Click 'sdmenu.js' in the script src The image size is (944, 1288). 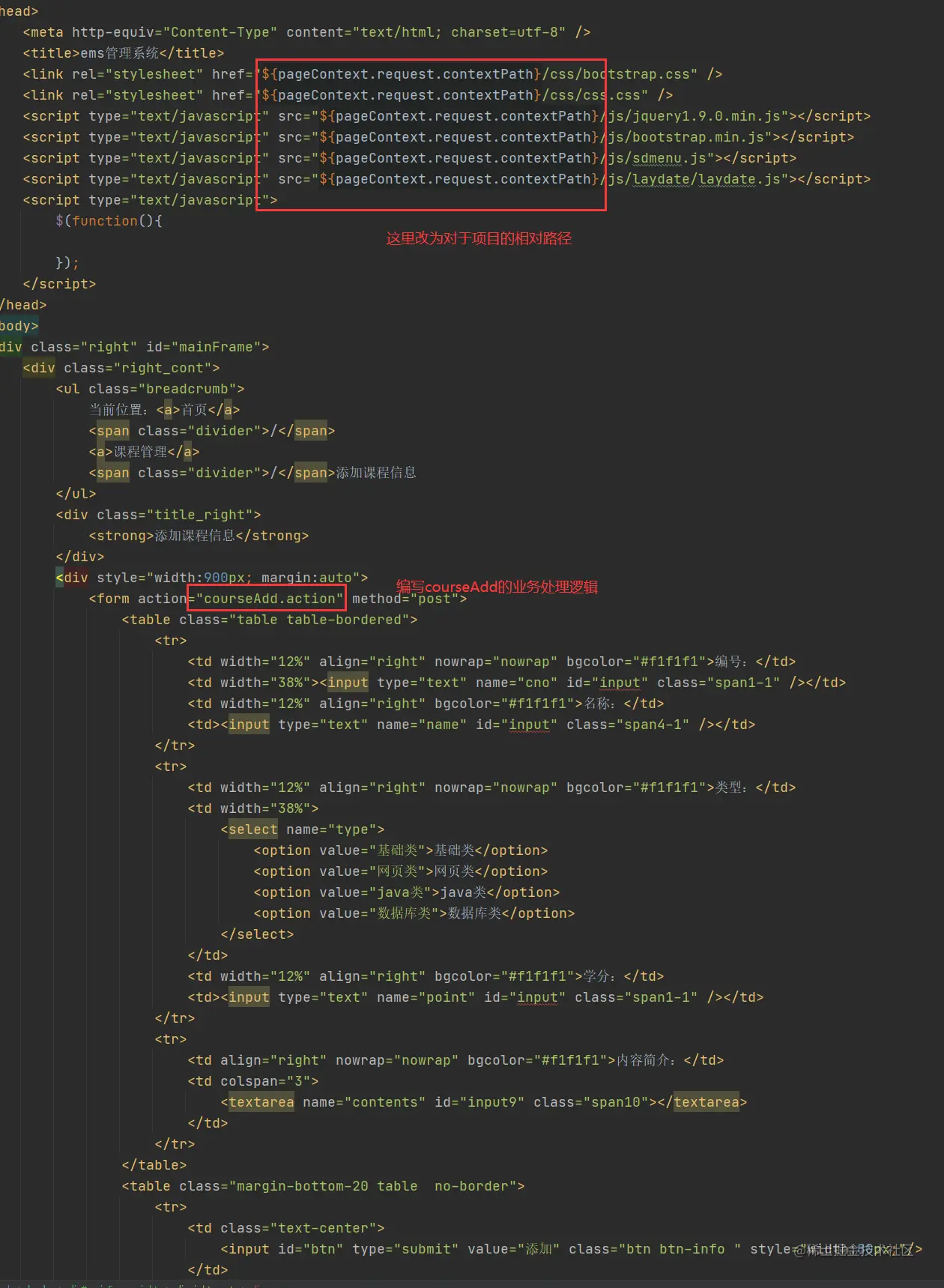point(669,158)
